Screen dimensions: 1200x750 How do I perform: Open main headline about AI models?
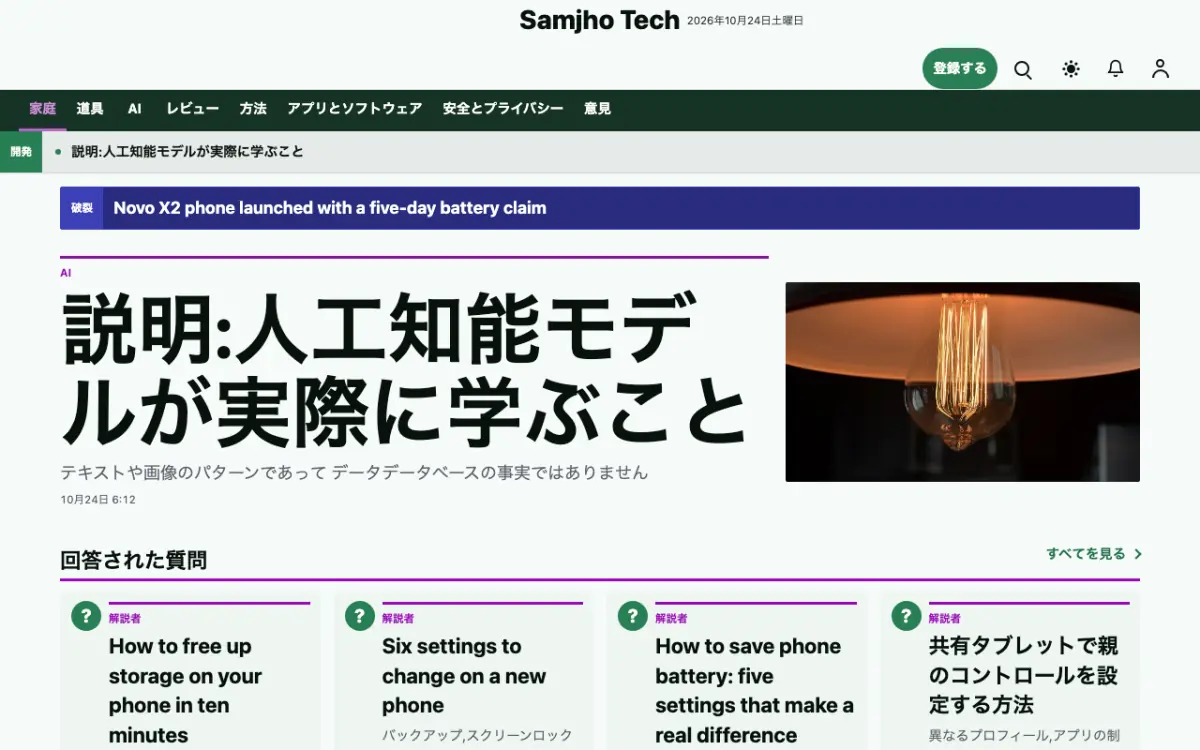(405, 370)
